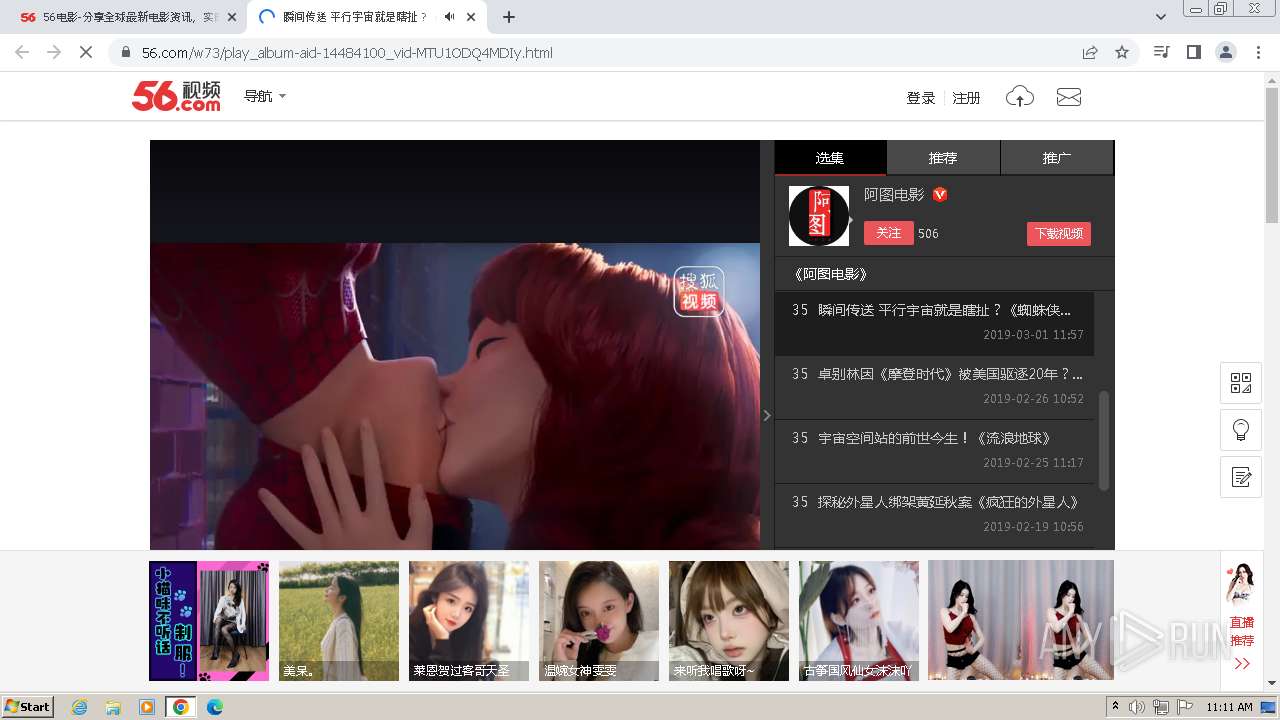1280x720 pixels.
Task: Close the 56电影 browser tab
Action: [x=232, y=17]
